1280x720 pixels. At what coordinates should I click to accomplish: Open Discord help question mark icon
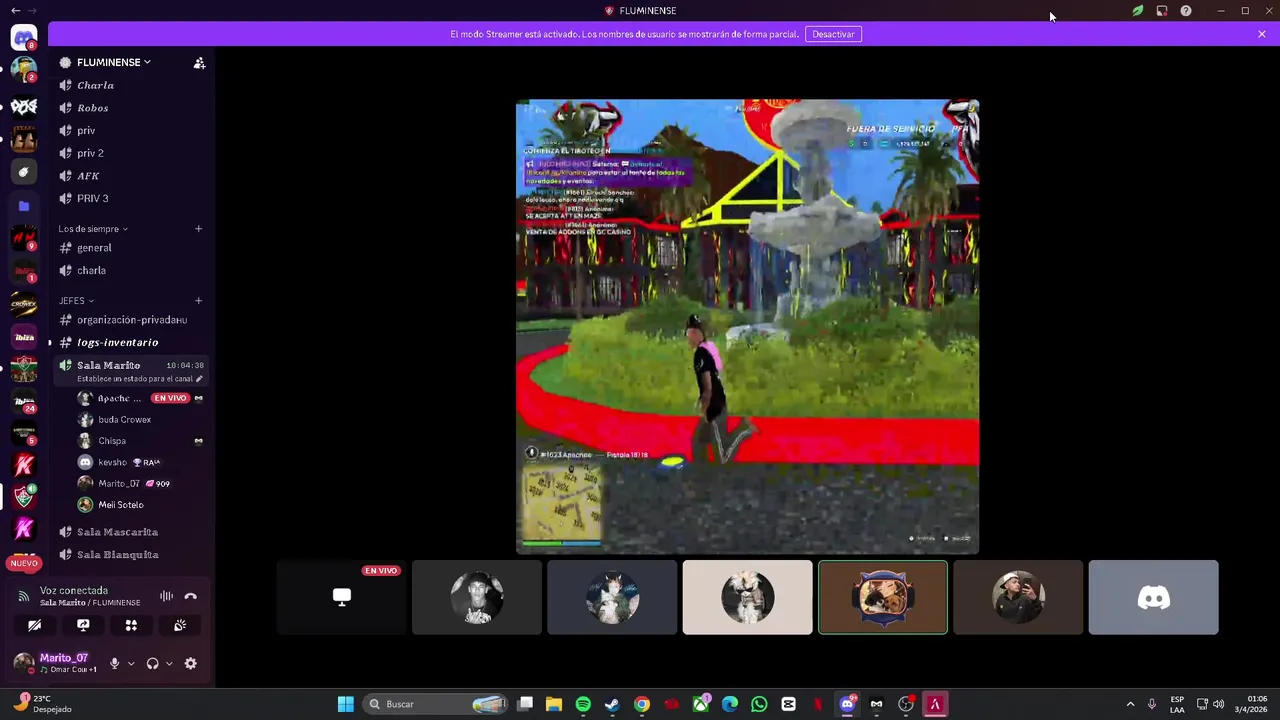click(x=1185, y=11)
